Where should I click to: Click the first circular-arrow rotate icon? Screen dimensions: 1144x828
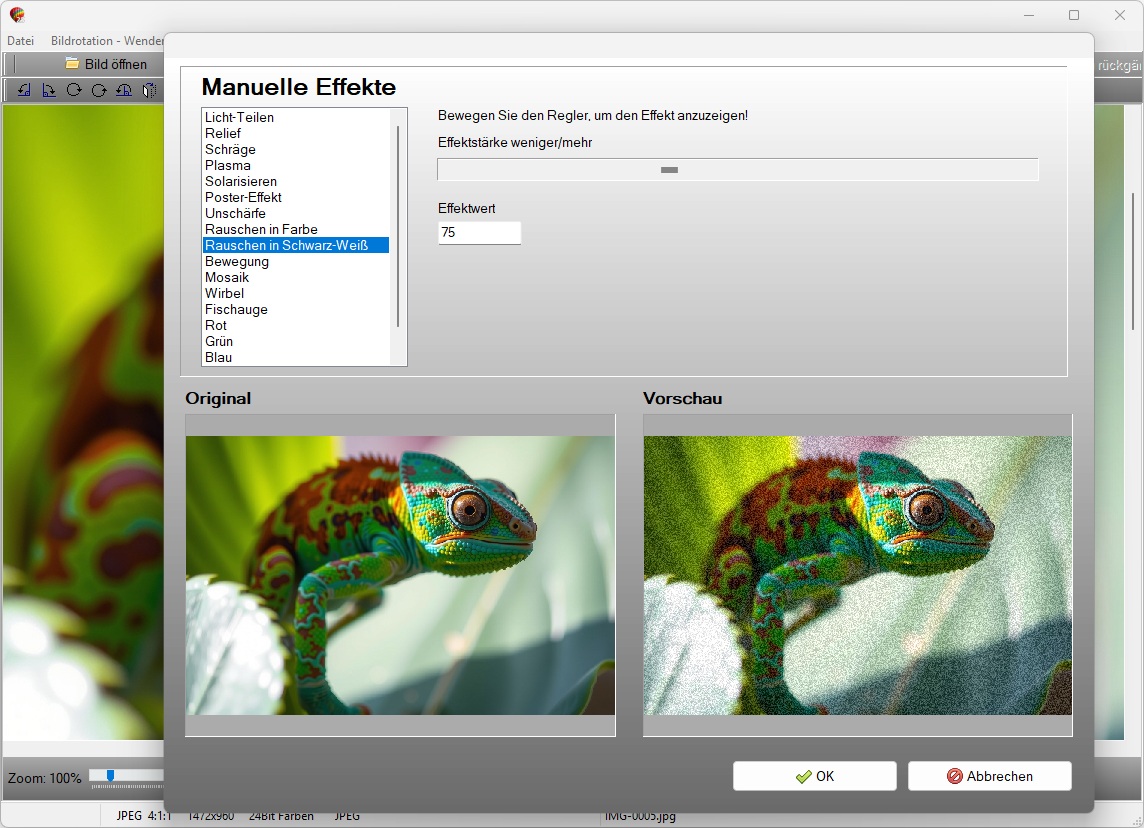pos(73,90)
